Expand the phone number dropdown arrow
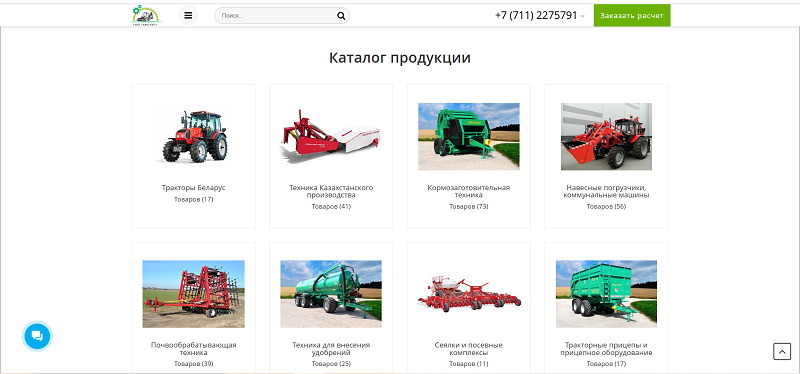The height and width of the screenshot is (374, 800). tap(582, 16)
